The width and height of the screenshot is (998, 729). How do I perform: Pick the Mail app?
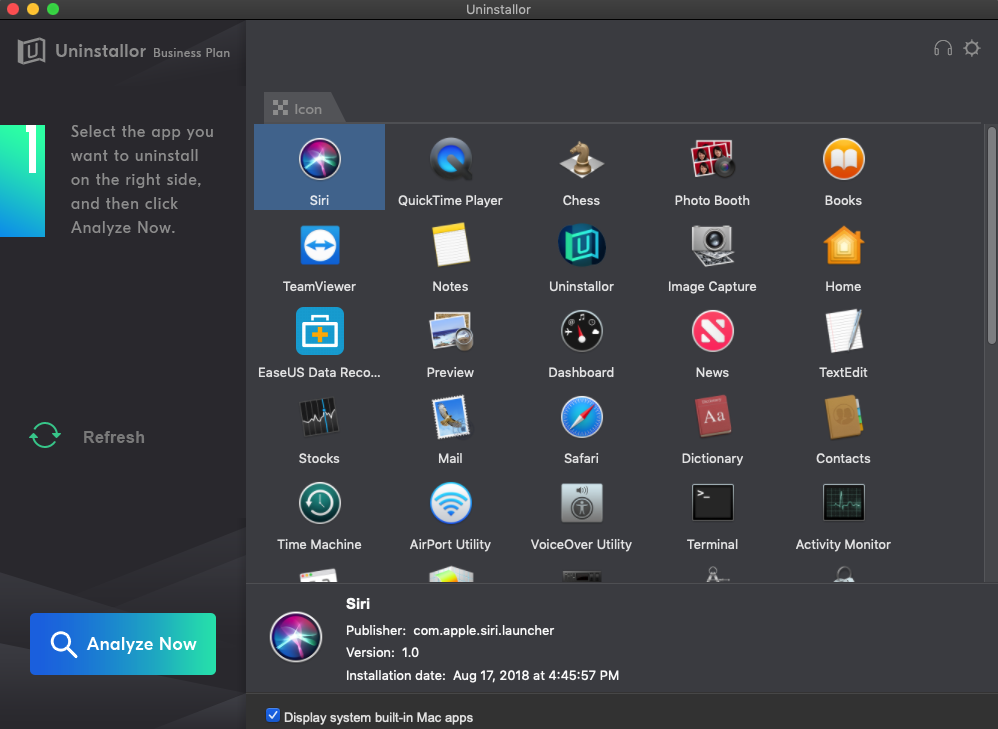coord(451,417)
